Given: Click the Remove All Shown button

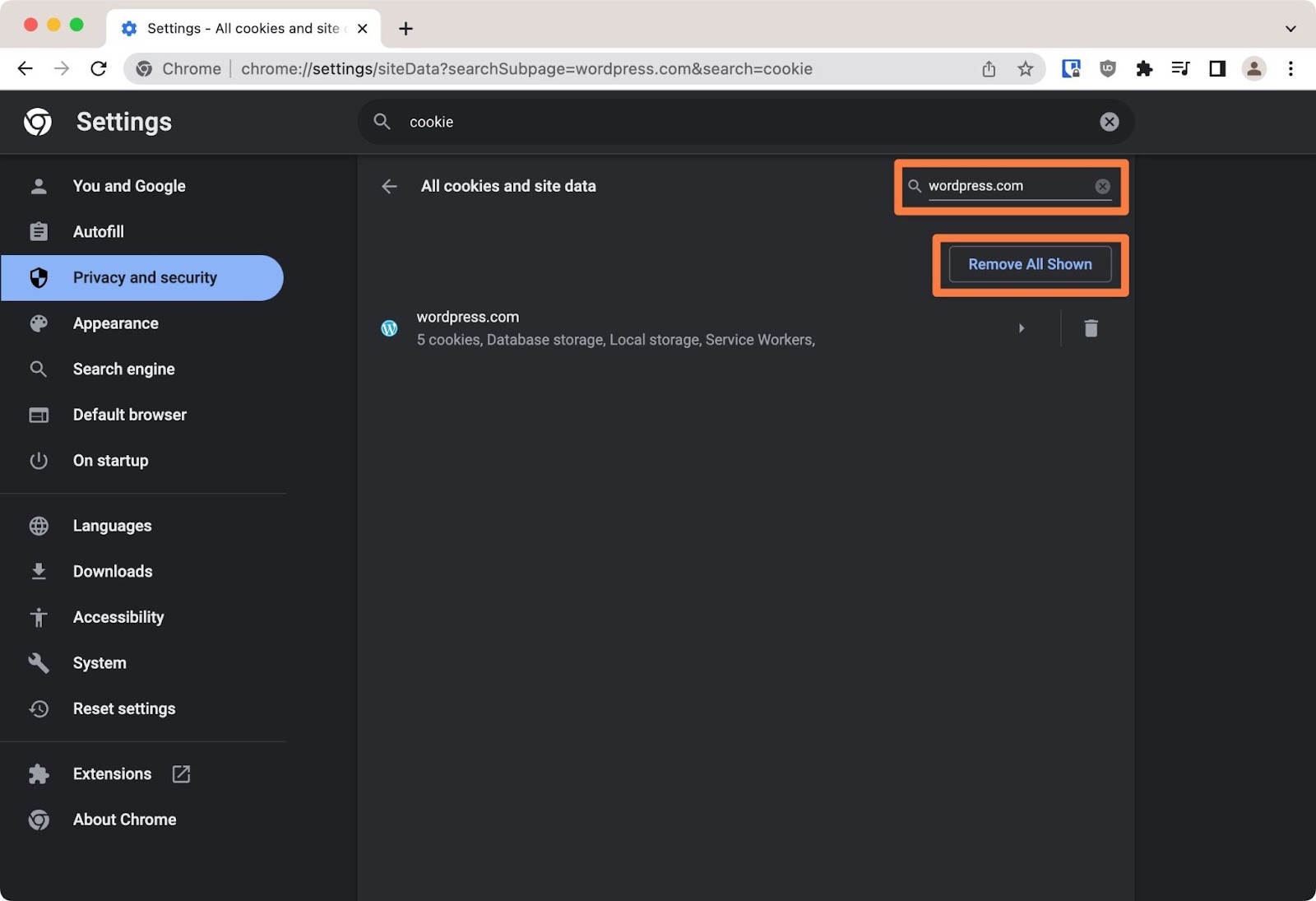Looking at the screenshot, I should pos(1029,264).
